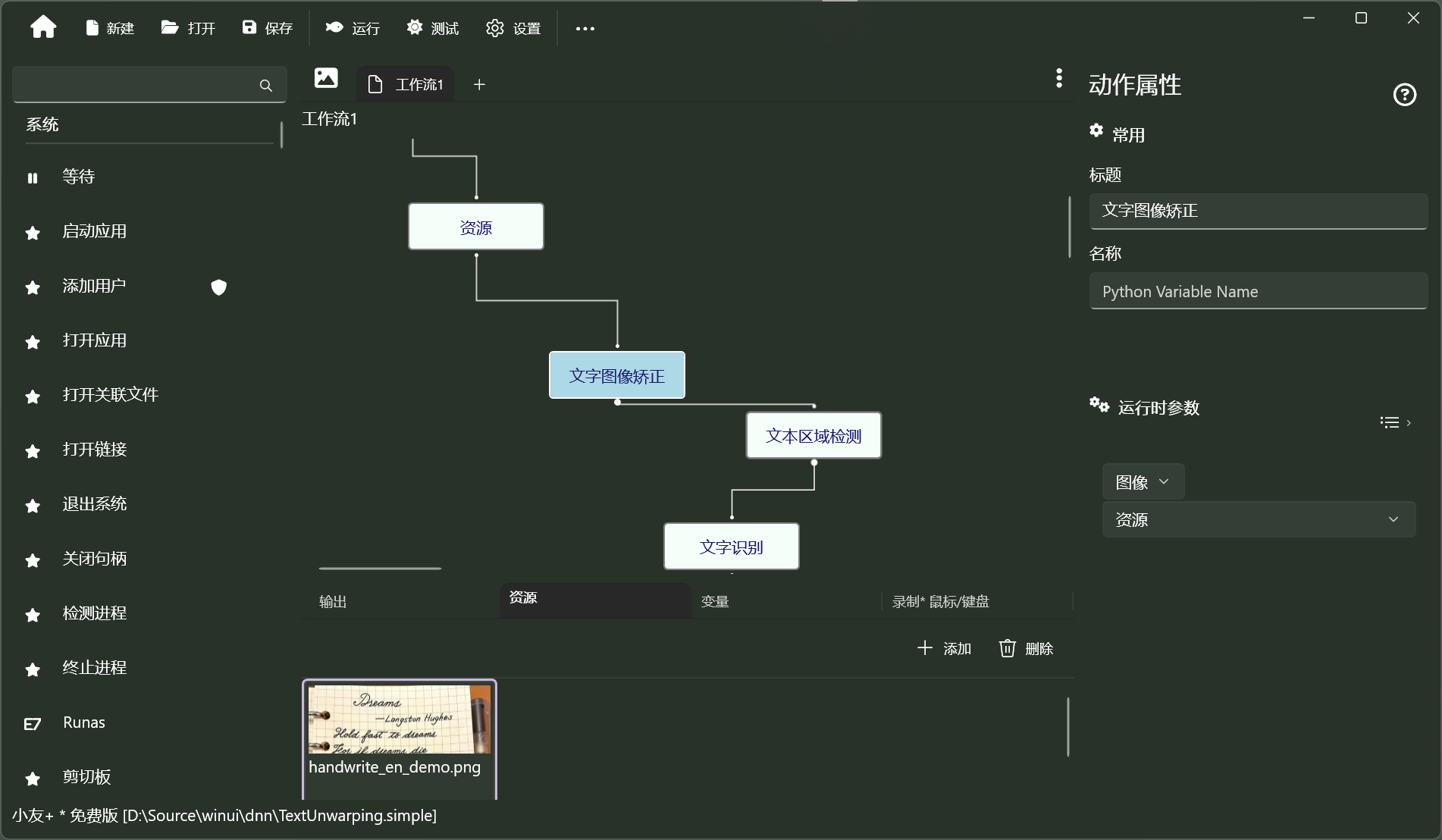Select the Runas action icon in sidebar
Viewport: 1442px width, 840px height.
click(x=33, y=724)
